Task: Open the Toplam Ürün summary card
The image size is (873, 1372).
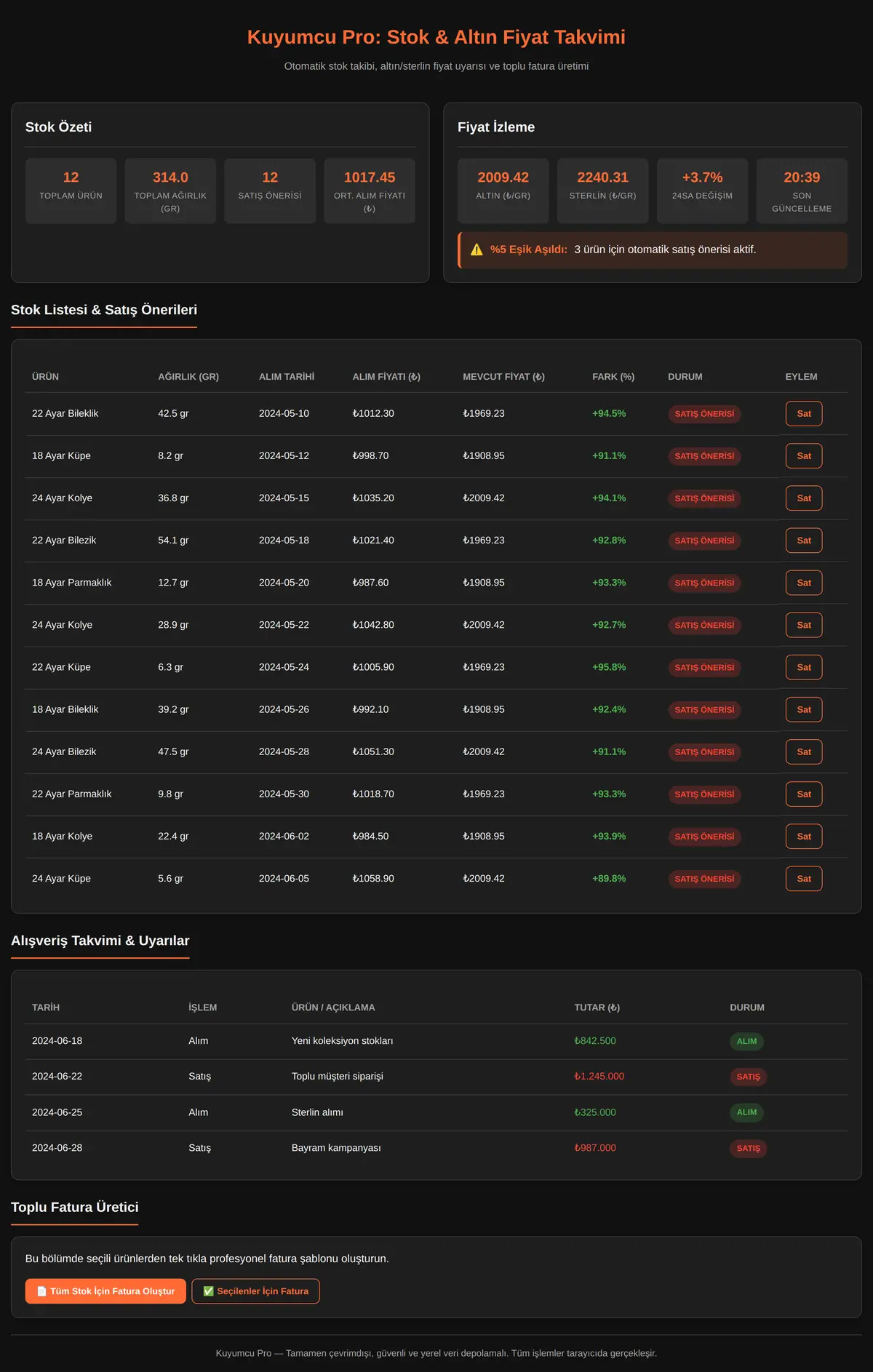Action: click(71, 191)
